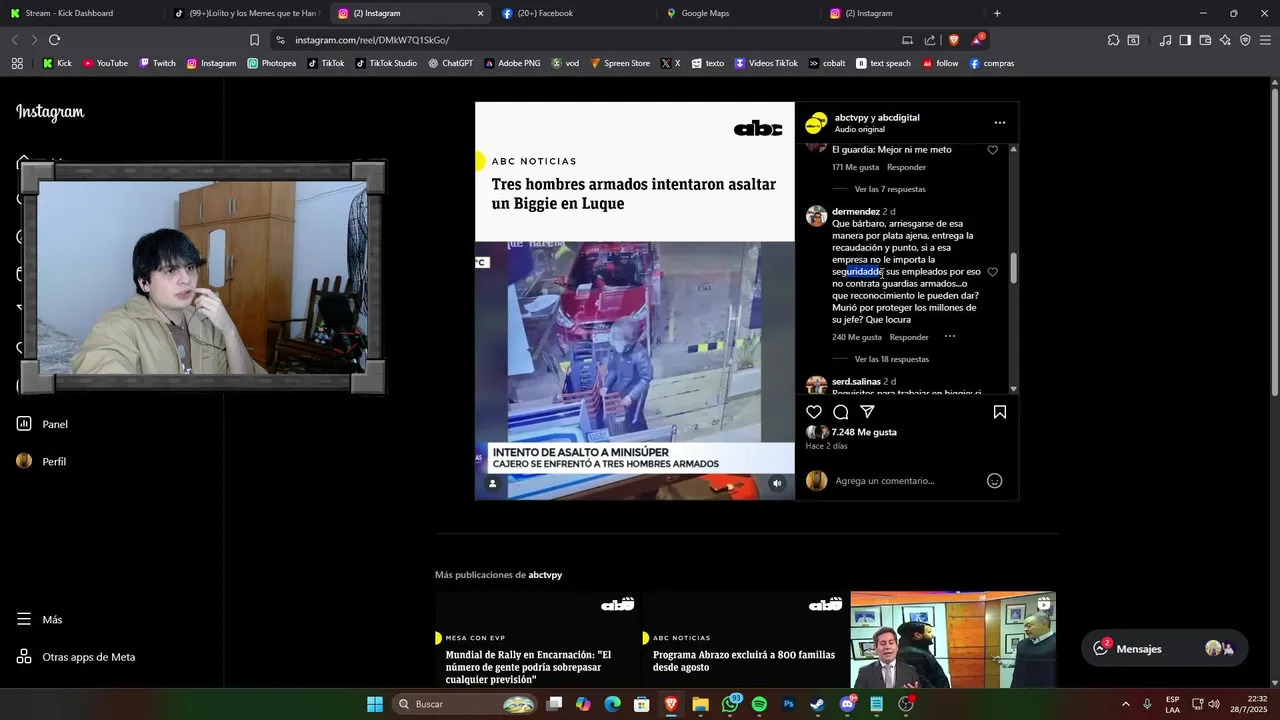Open a new browser tab

(997, 13)
